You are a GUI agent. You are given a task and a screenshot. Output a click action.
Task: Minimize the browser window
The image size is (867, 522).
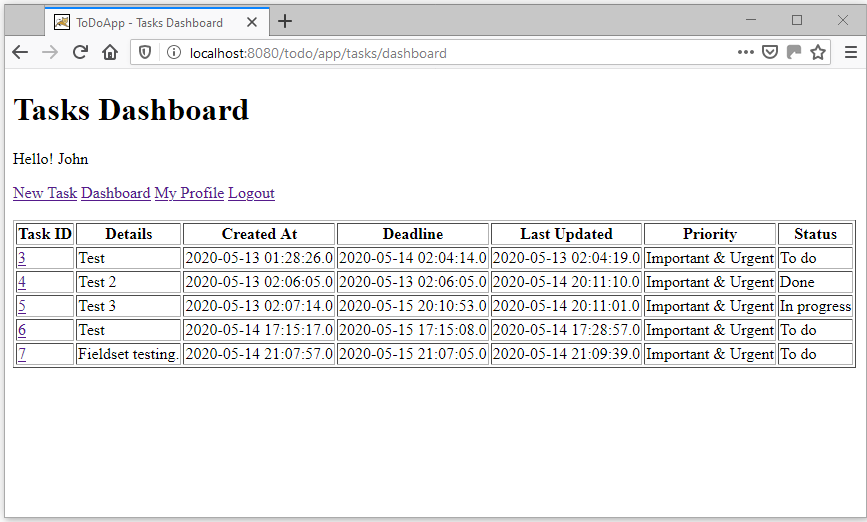[x=751, y=20]
